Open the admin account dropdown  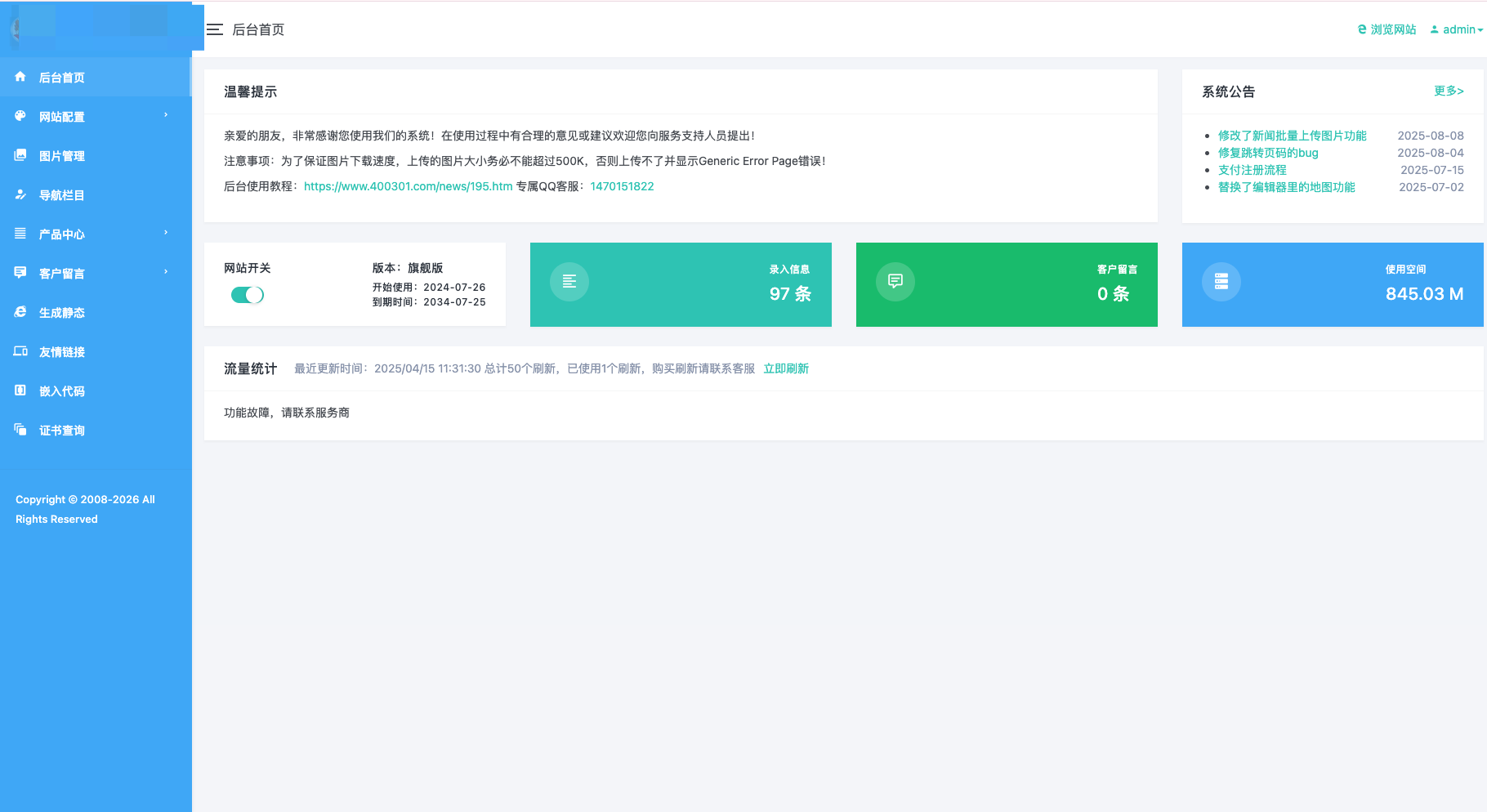point(1456,29)
